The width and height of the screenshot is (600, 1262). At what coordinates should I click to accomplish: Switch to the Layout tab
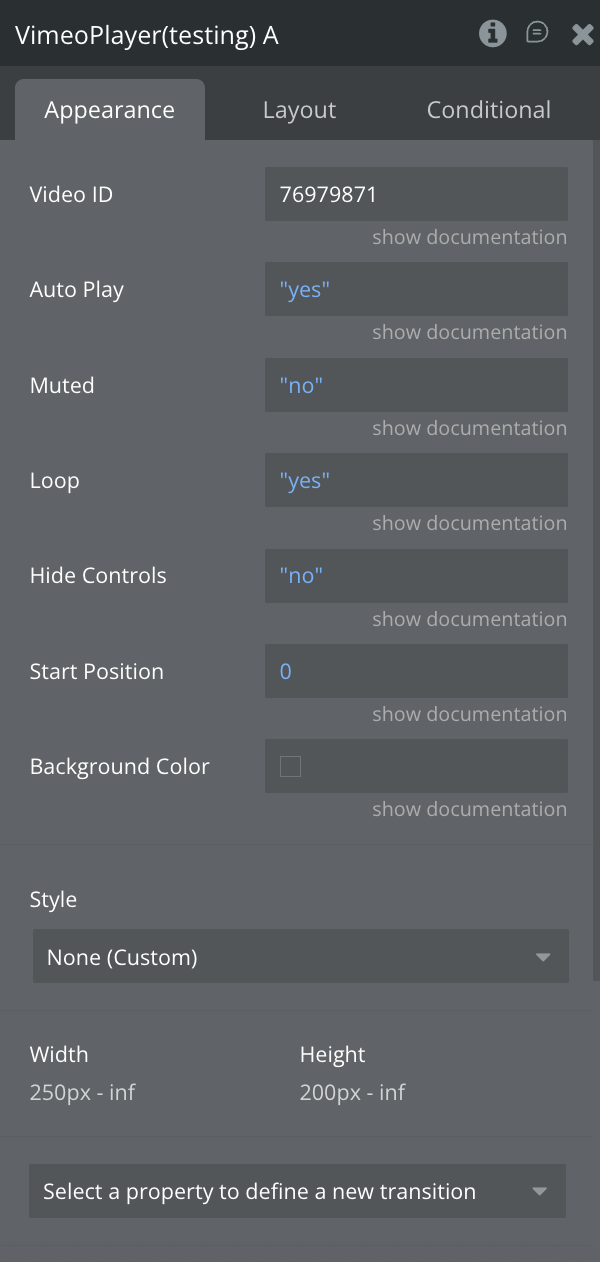[299, 110]
